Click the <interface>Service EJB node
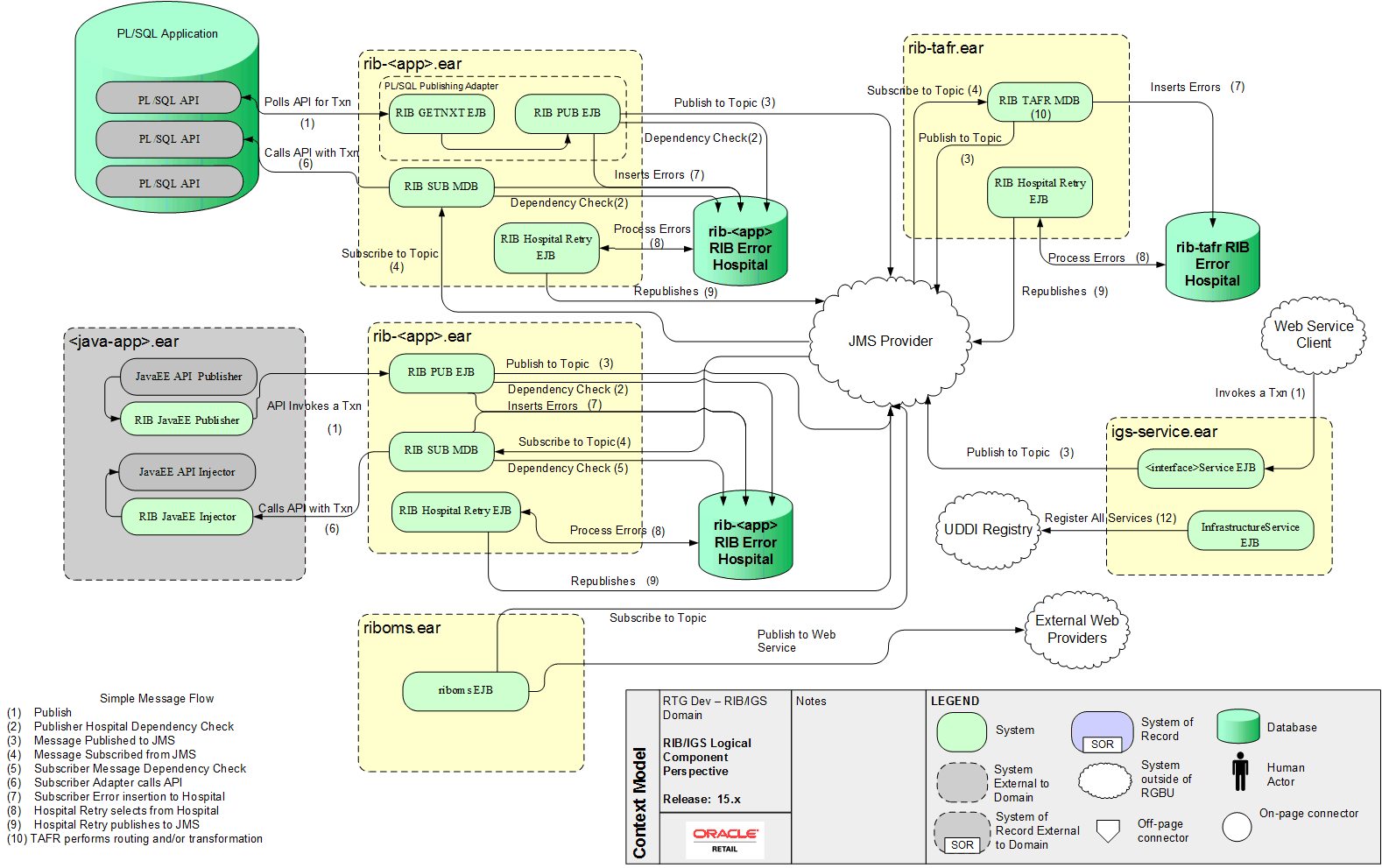The width and height of the screenshot is (1382, 868). 1200,469
